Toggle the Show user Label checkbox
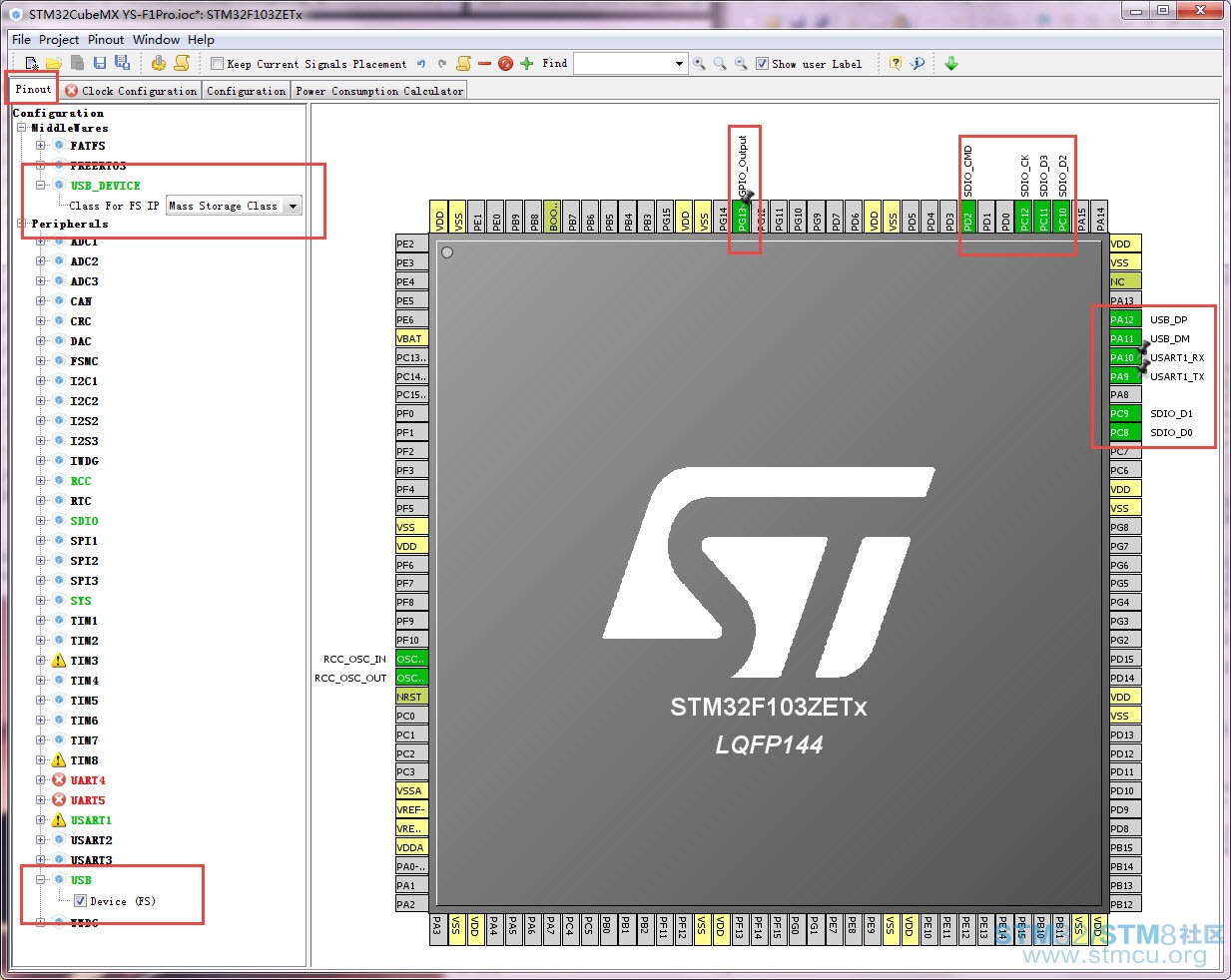The image size is (1231, 980). (x=762, y=64)
